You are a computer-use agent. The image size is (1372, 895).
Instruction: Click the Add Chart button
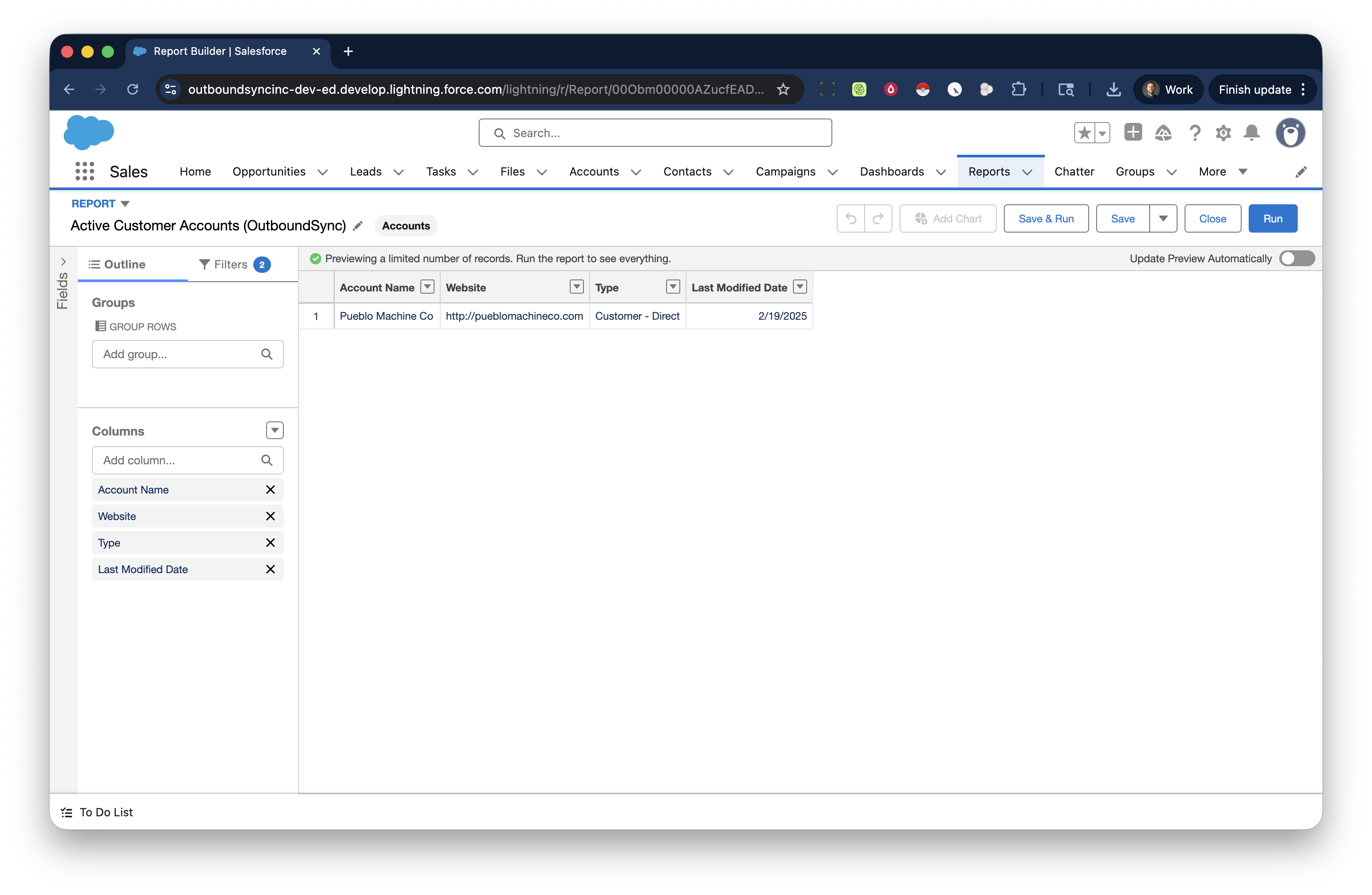coord(948,218)
